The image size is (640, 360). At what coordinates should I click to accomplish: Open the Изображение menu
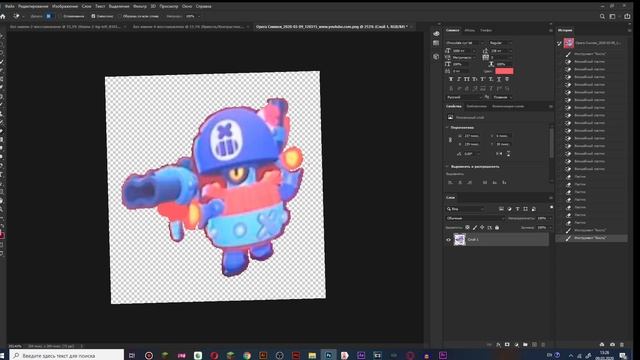coord(64,7)
